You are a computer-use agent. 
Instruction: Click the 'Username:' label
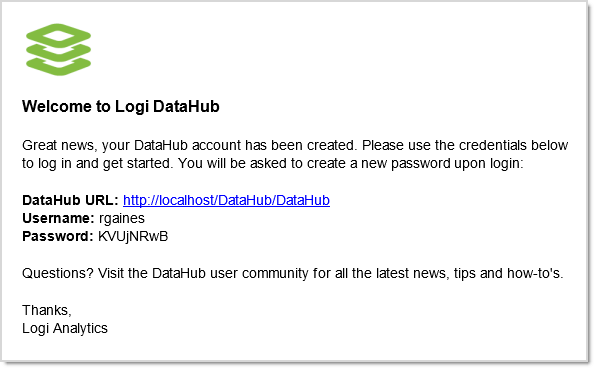(58, 218)
